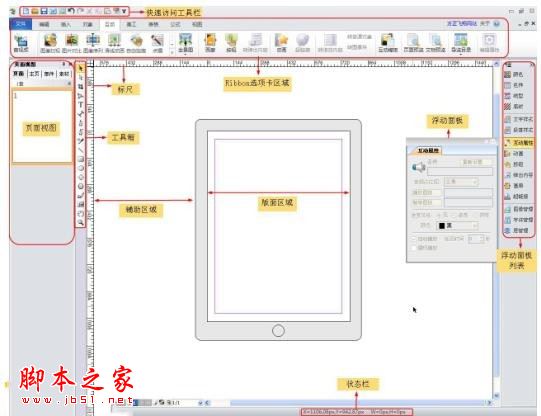Select the arrow selection tool in toolbox
Screen dimensions: 541x416
[81, 68]
